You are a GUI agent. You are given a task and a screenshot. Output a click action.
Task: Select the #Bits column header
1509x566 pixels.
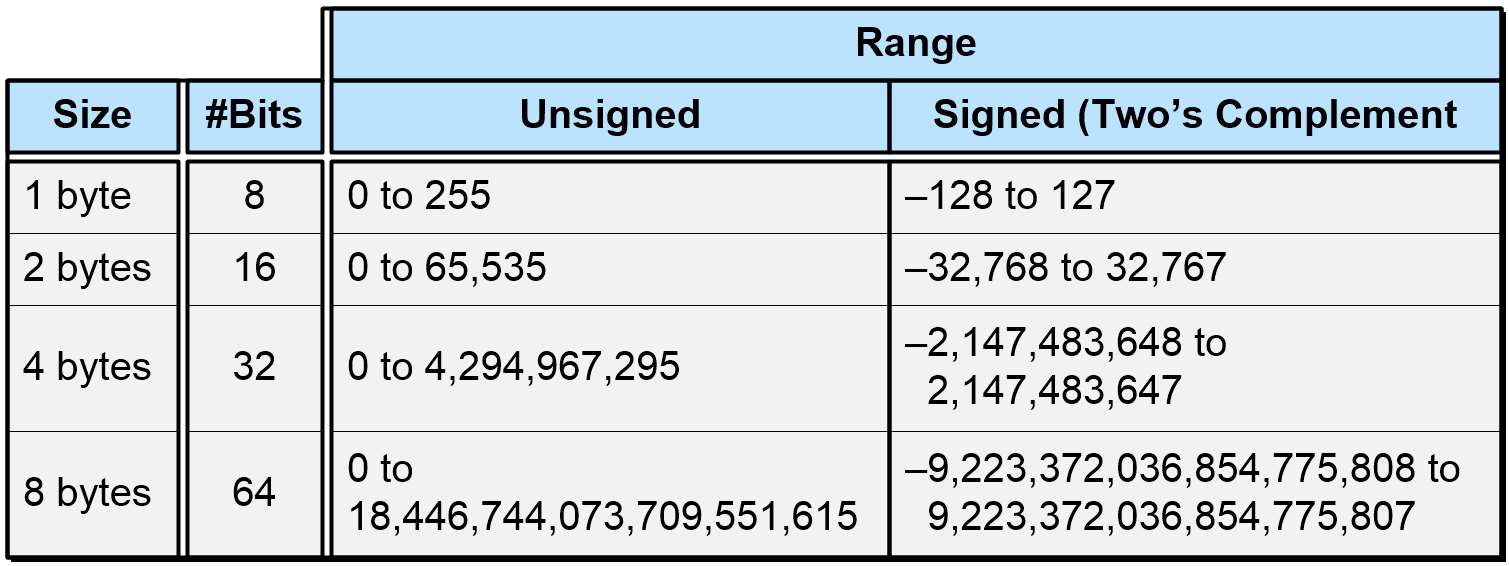coord(254,115)
